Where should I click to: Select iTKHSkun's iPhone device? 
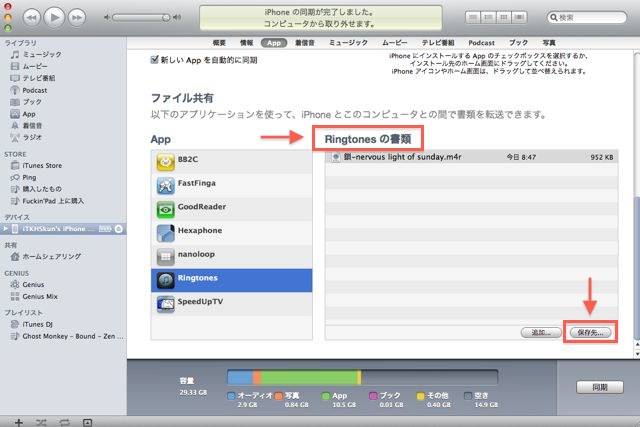(63, 229)
